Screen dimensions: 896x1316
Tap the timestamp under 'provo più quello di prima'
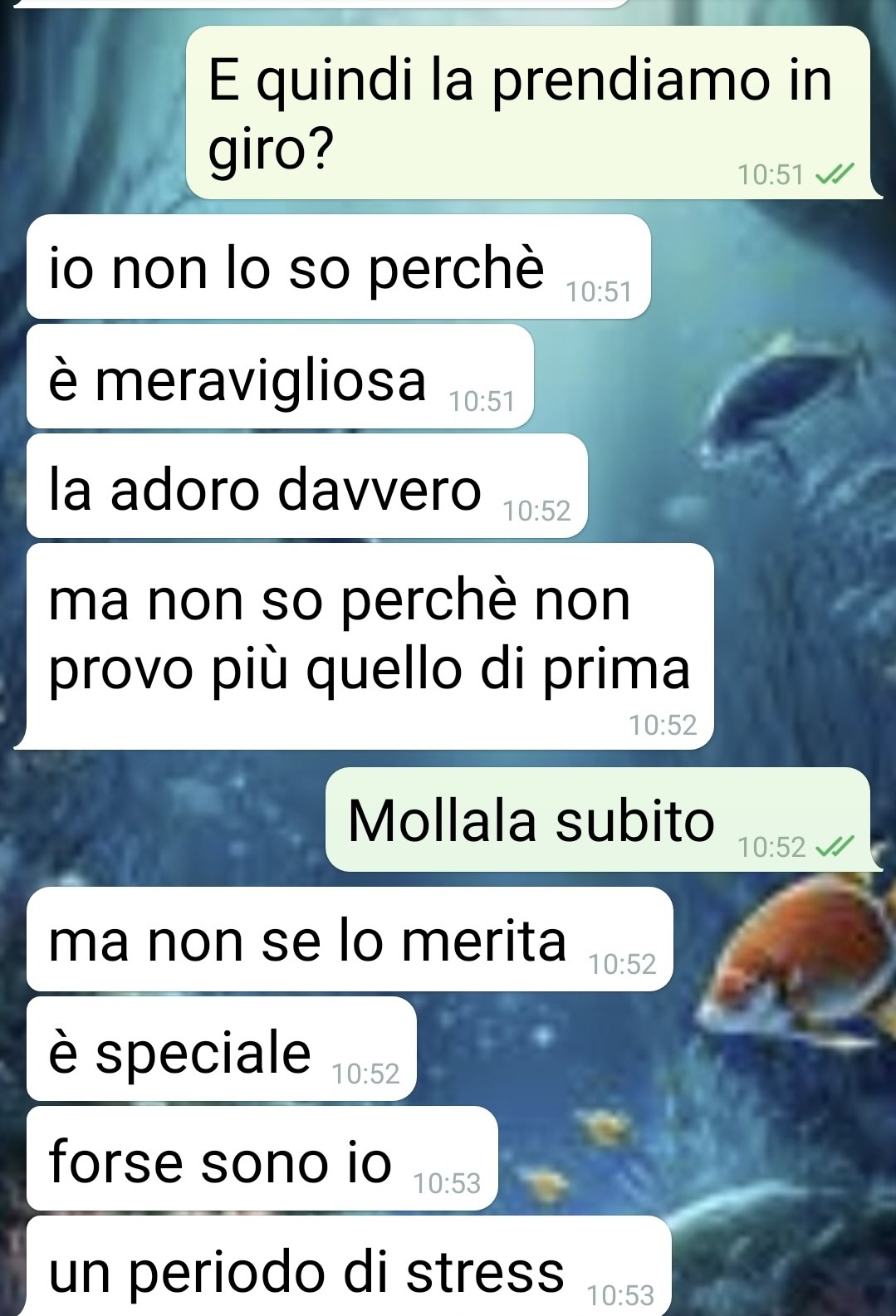pyautogui.click(x=663, y=725)
